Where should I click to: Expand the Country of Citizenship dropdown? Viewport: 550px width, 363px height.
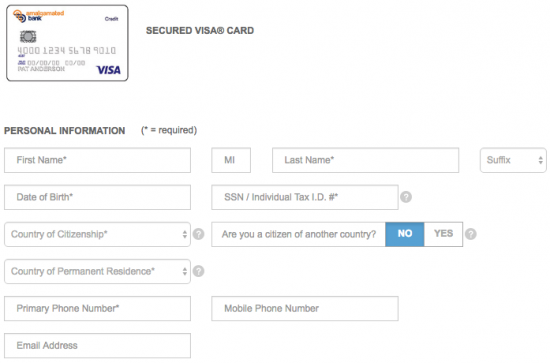tap(98, 234)
